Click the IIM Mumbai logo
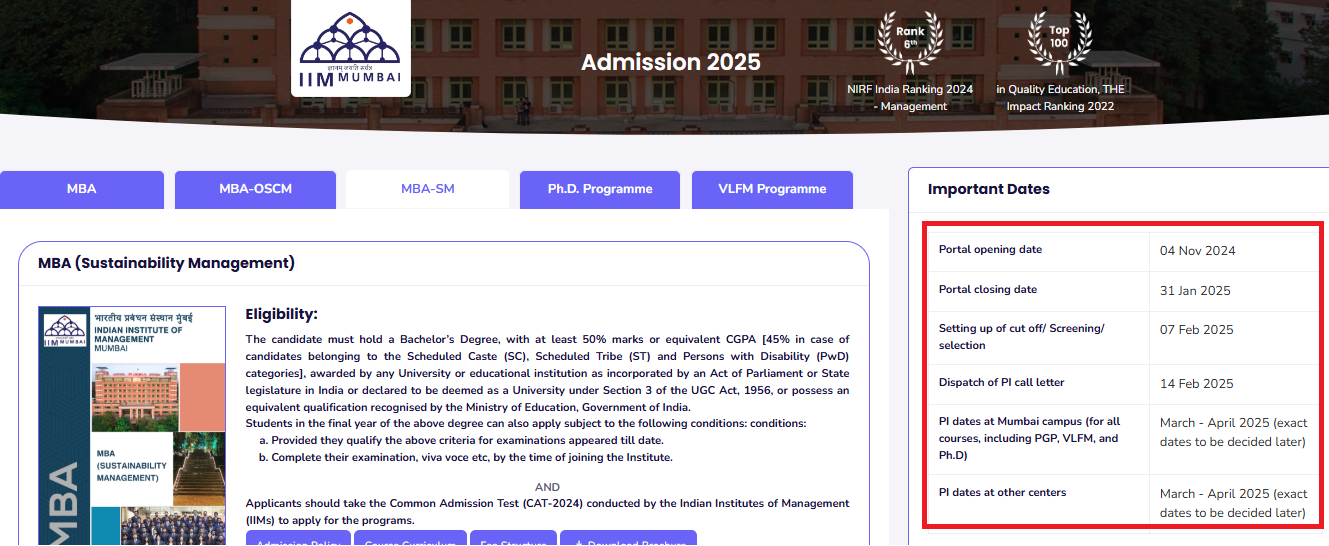Image resolution: width=1329 pixels, height=546 pixels. (x=350, y=48)
